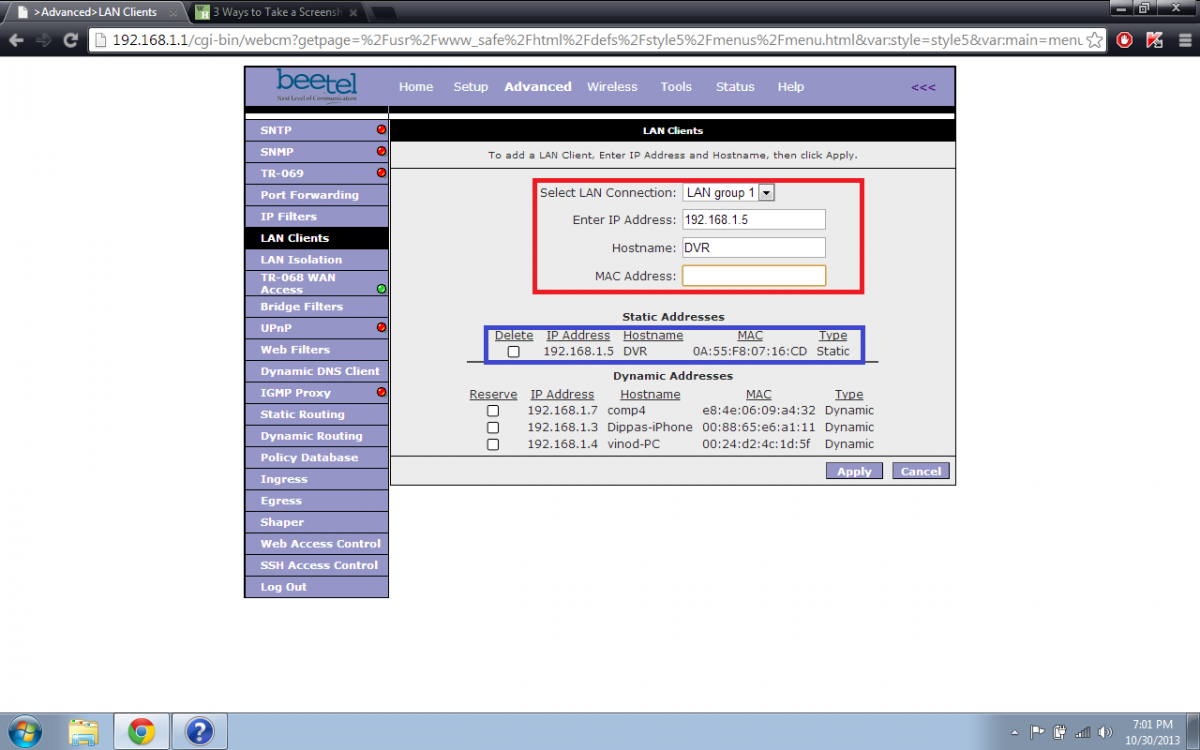This screenshot has width=1200, height=750.
Task: Bookmark the page with the star icon
Action: pos(1095,40)
